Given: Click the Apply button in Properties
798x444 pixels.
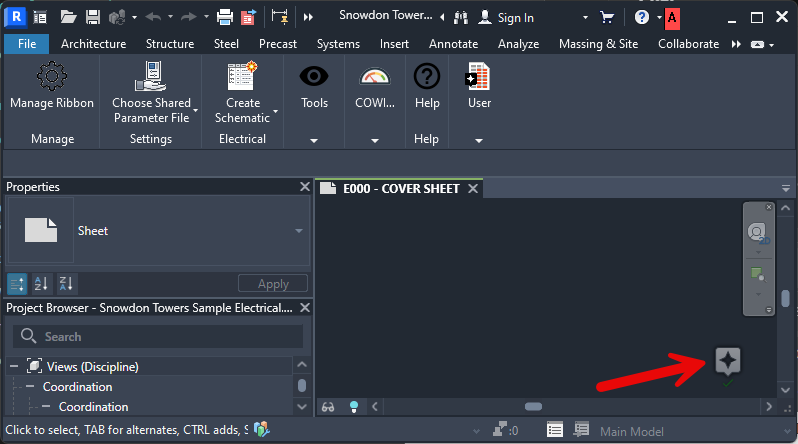Looking at the screenshot, I should (x=273, y=284).
